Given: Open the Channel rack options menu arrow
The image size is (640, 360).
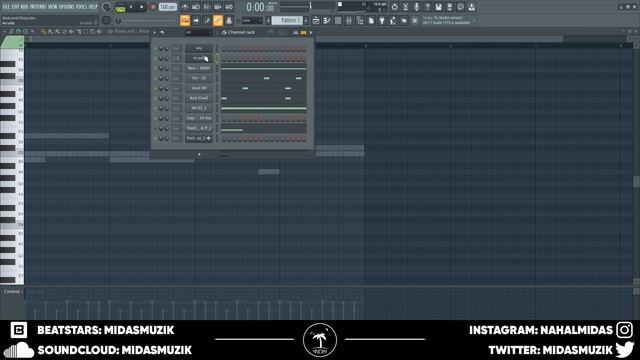Looking at the screenshot, I should click(x=154, y=32).
